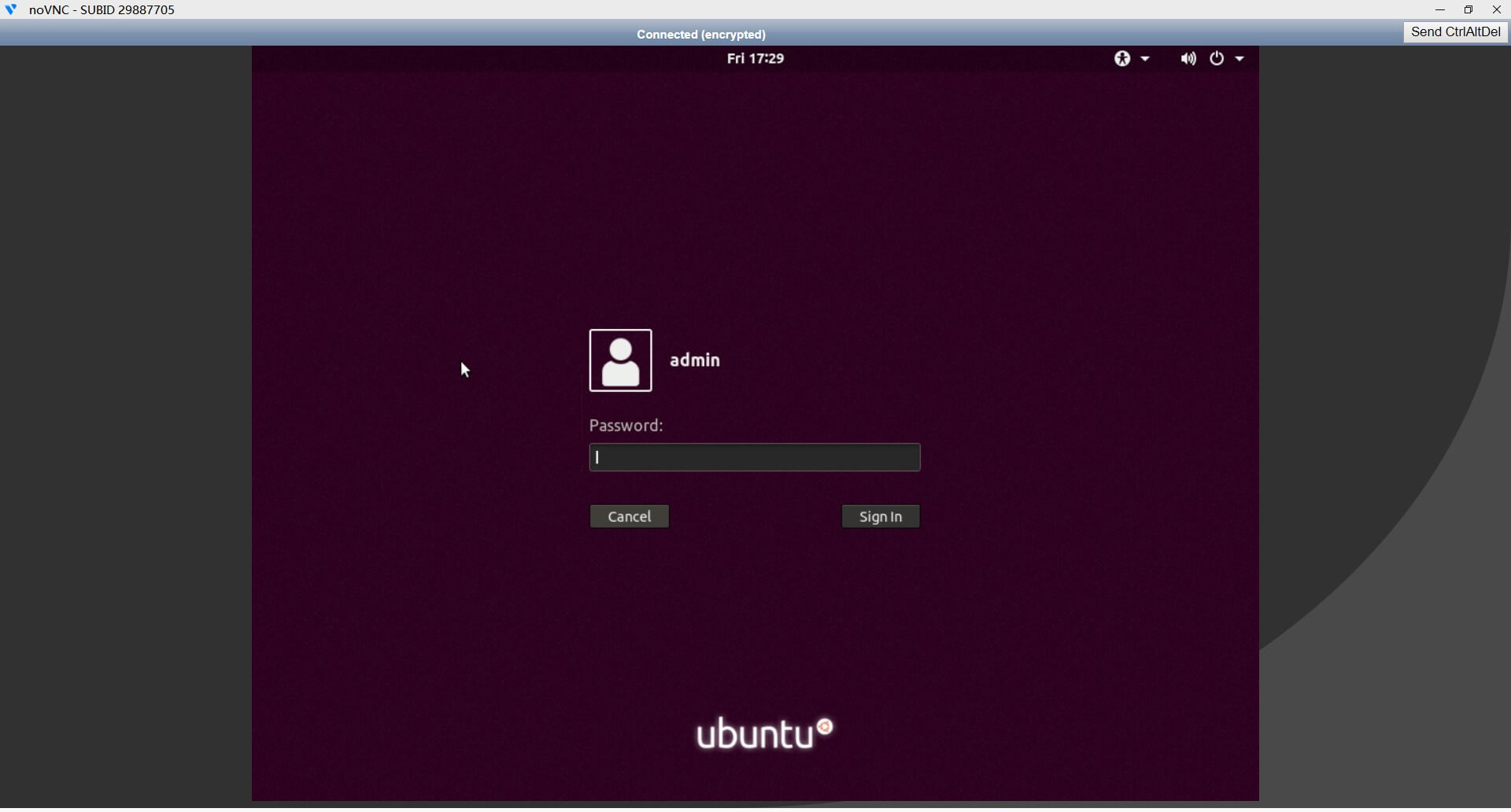Image resolution: width=1511 pixels, height=812 pixels.
Task: Focus the Password input field
Action: point(755,459)
